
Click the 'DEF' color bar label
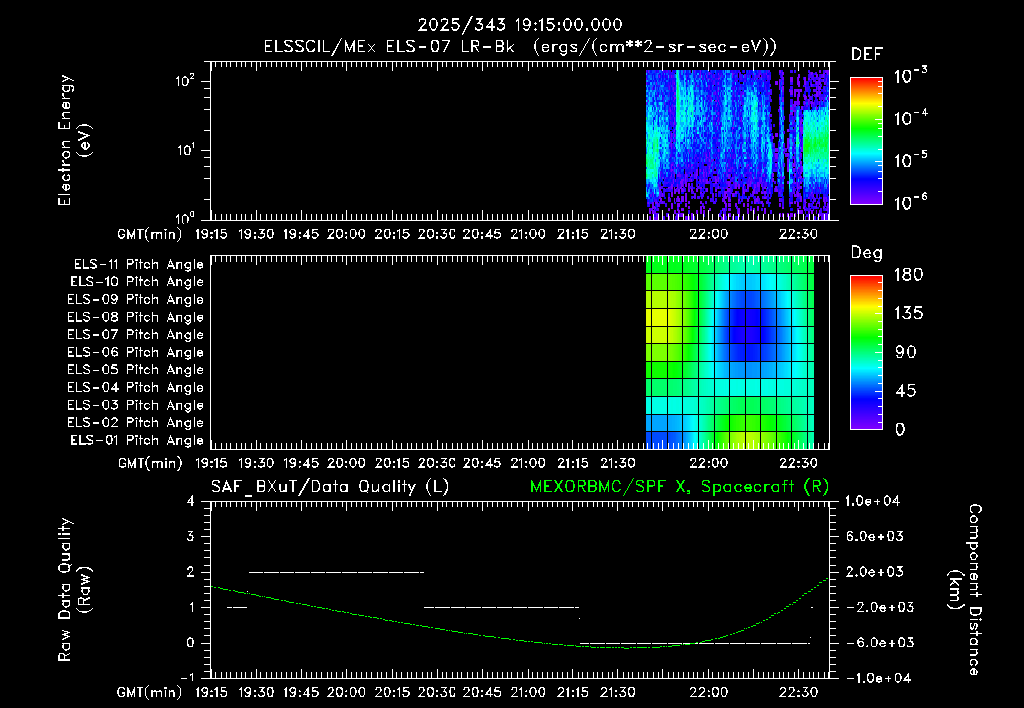tap(867, 55)
